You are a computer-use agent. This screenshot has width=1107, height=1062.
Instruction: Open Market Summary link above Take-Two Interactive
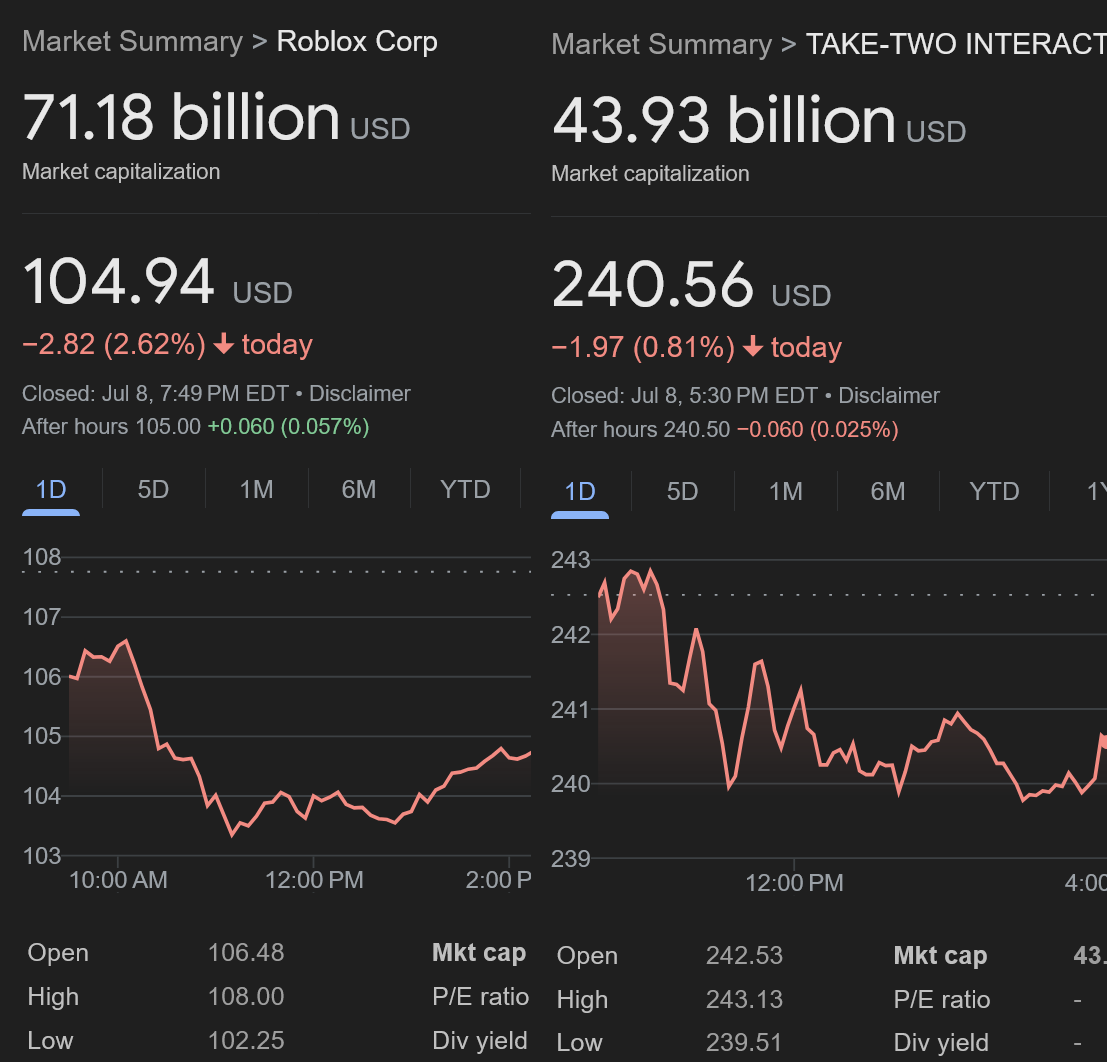pos(662,44)
